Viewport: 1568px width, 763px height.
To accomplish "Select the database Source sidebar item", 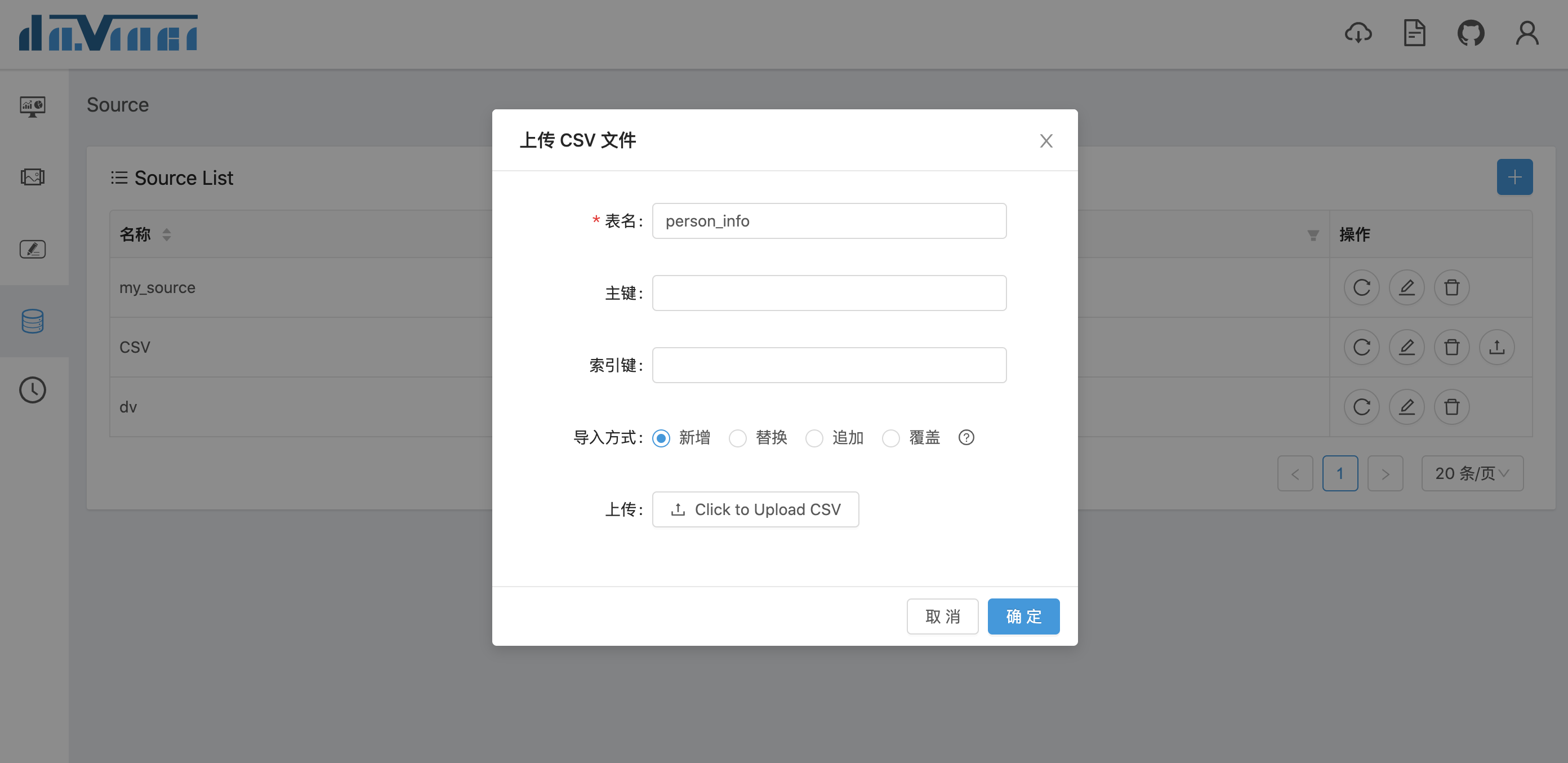I will (32, 321).
